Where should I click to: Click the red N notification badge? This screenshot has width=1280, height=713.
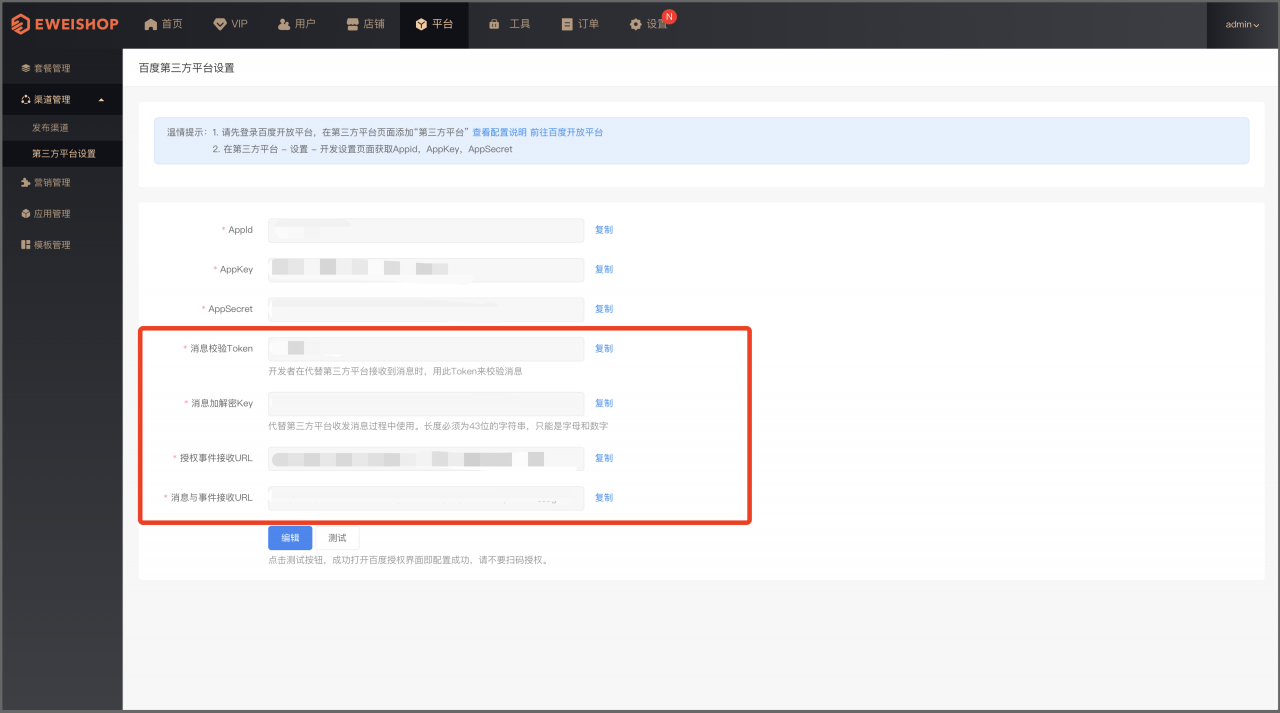(x=669, y=16)
